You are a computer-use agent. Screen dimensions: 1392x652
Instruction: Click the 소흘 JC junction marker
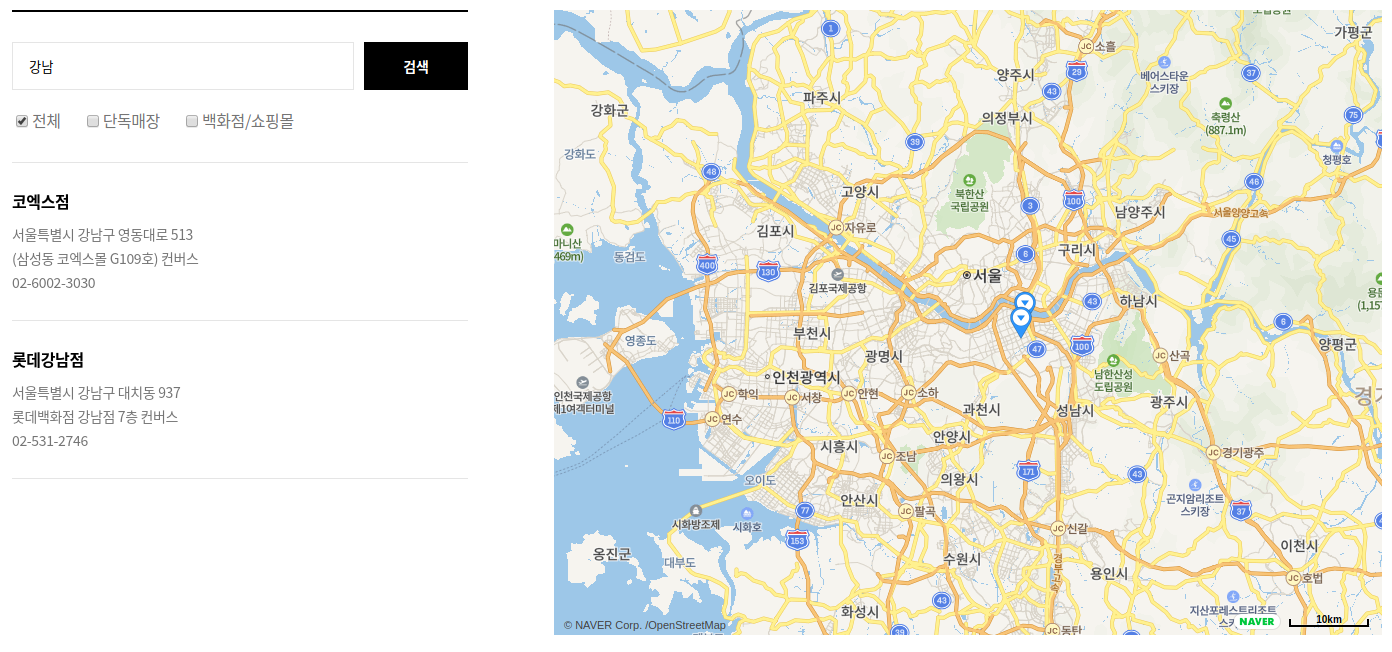click(x=1086, y=46)
